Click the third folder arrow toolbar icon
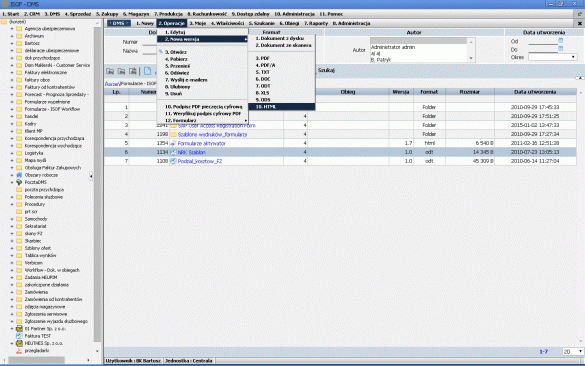The height and width of the screenshot is (366, 585). (x=132, y=71)
